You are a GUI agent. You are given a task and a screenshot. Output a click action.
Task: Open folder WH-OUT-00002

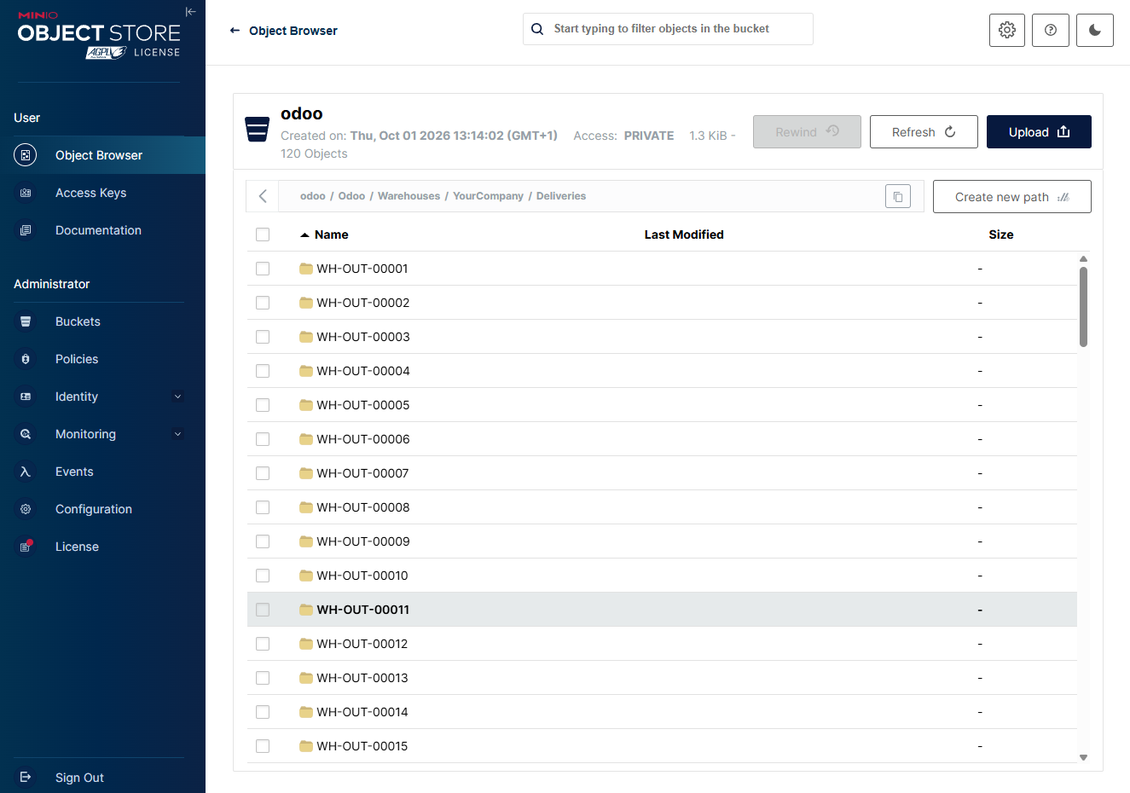(x=362, y=303)
